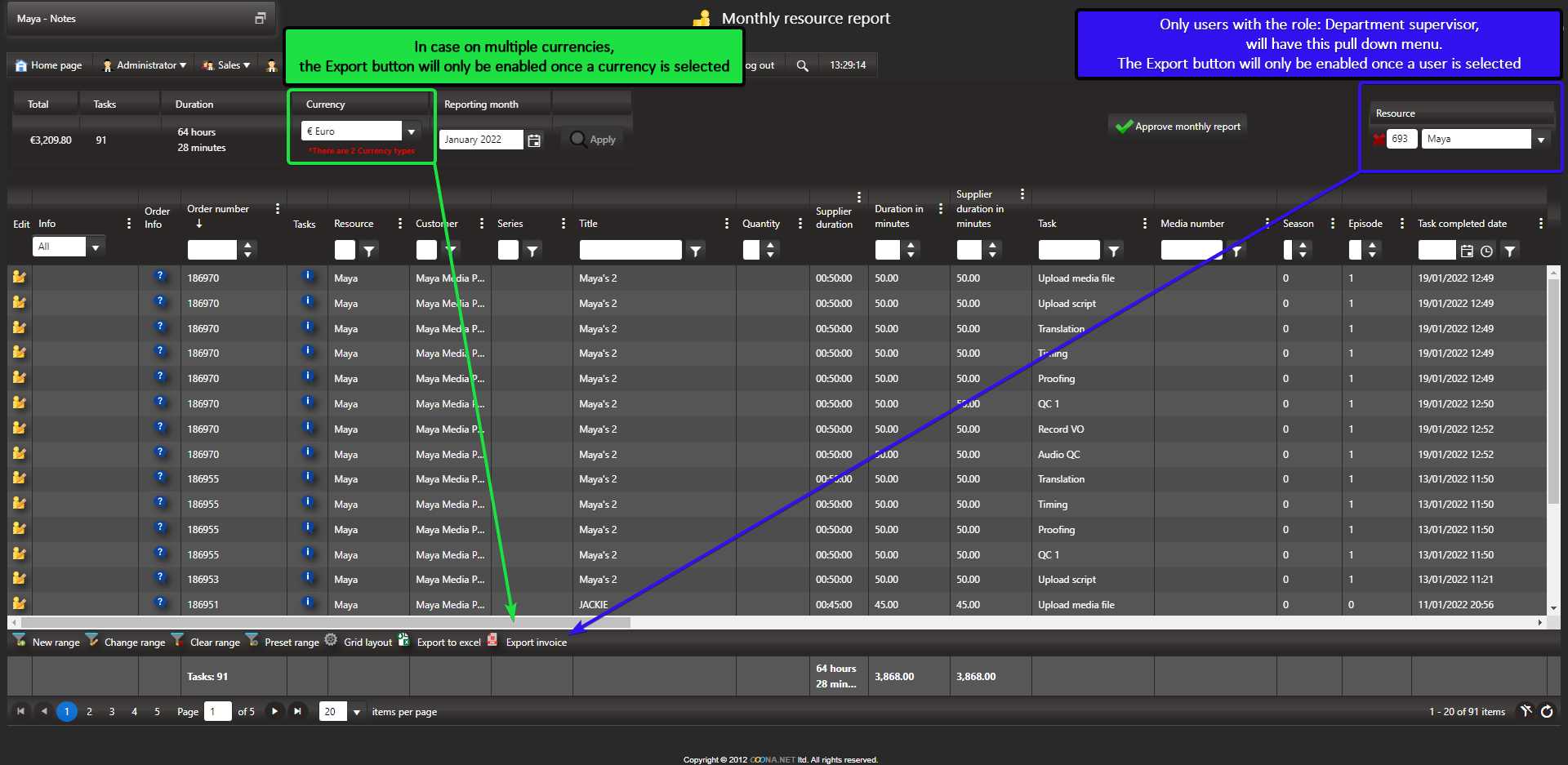Open Grid layout settings gear

point(331,641)
